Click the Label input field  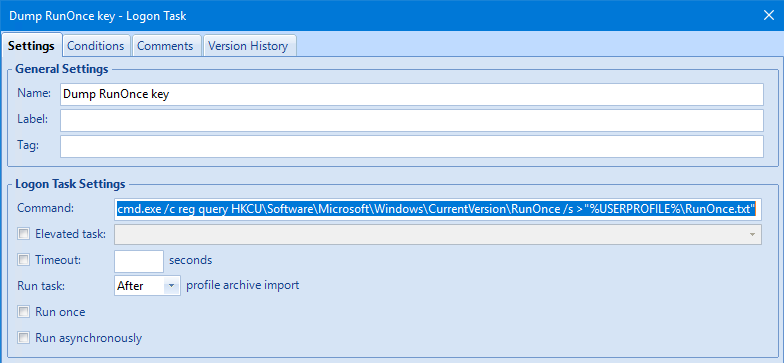(412, 120)
